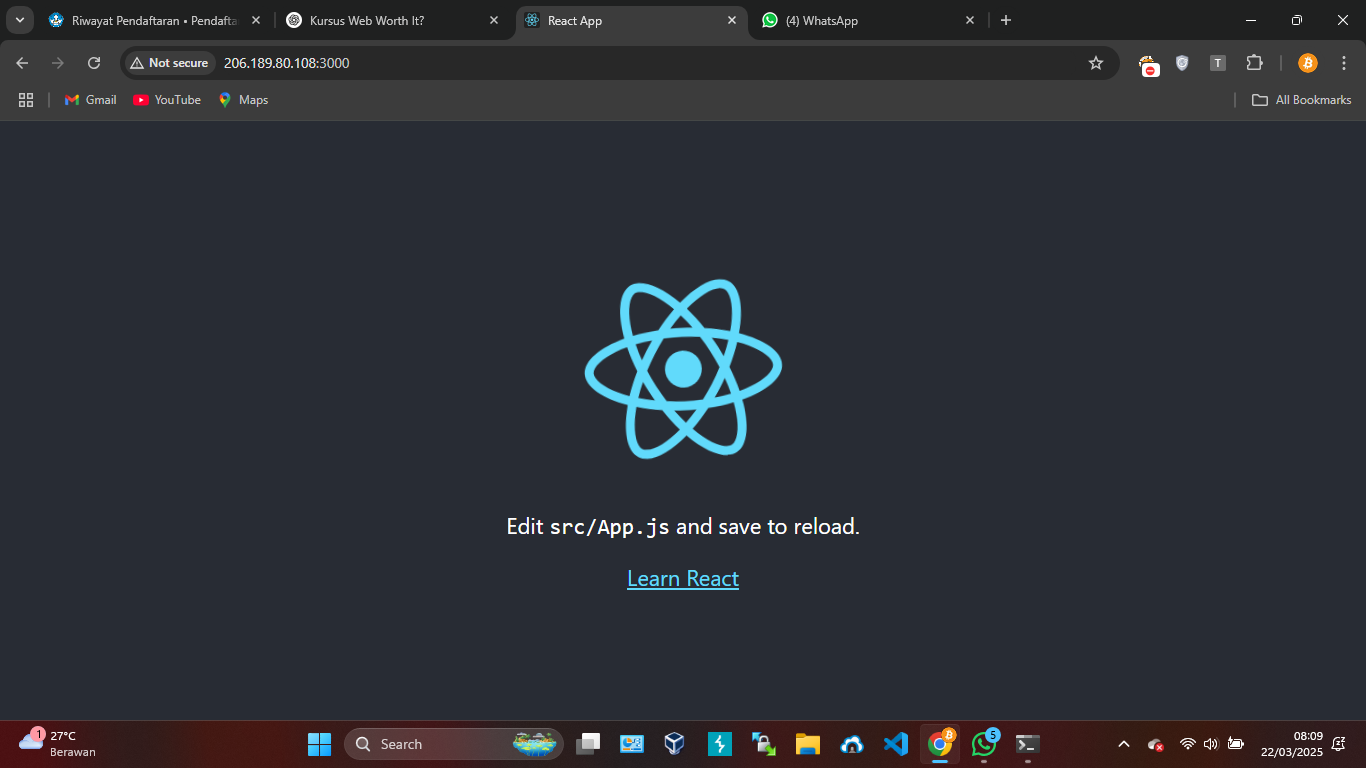
Task: Open the extension with red blocked badge
Action: click(1150, 65)
